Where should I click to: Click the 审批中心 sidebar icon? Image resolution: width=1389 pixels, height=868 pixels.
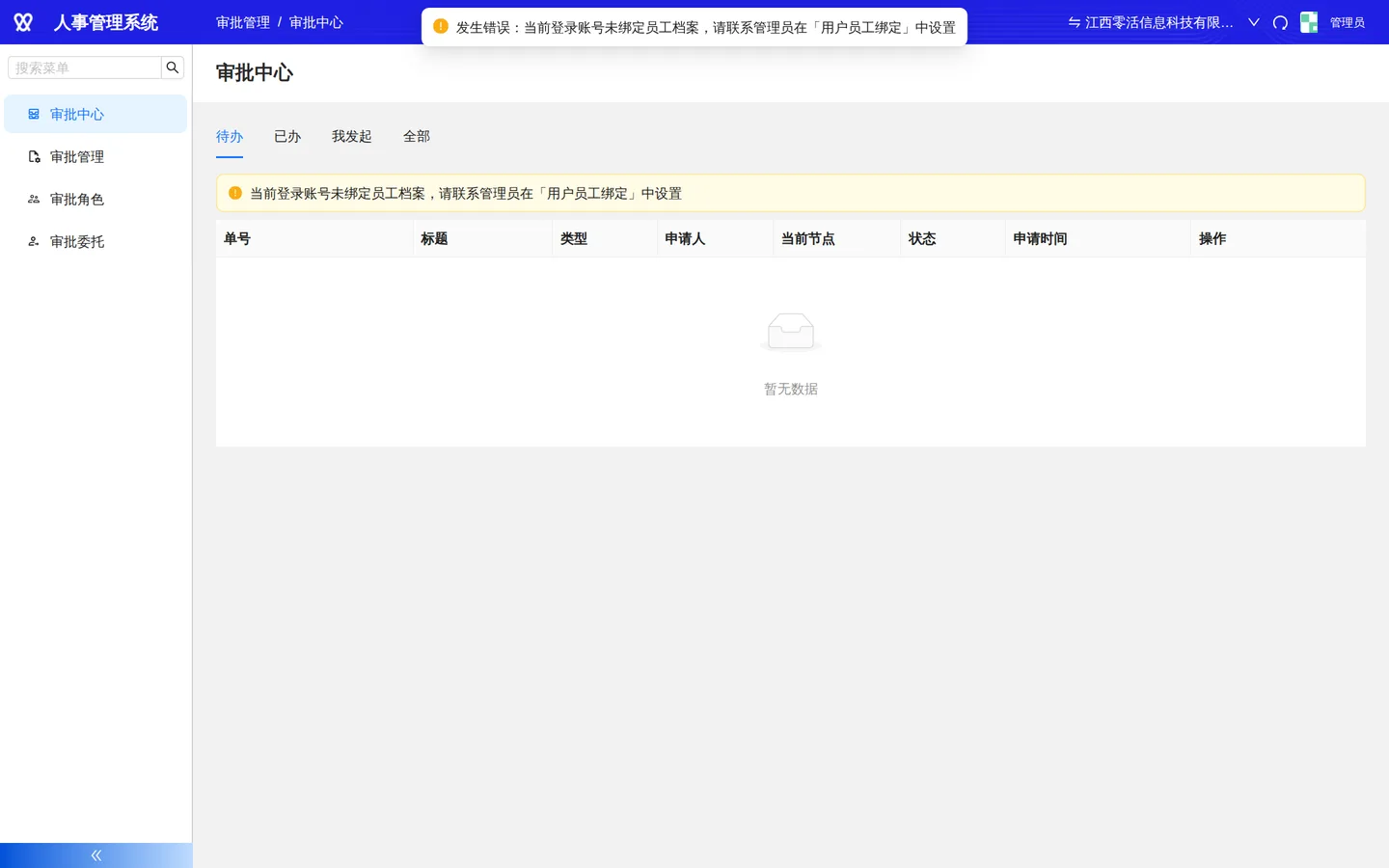click(34, 114)
